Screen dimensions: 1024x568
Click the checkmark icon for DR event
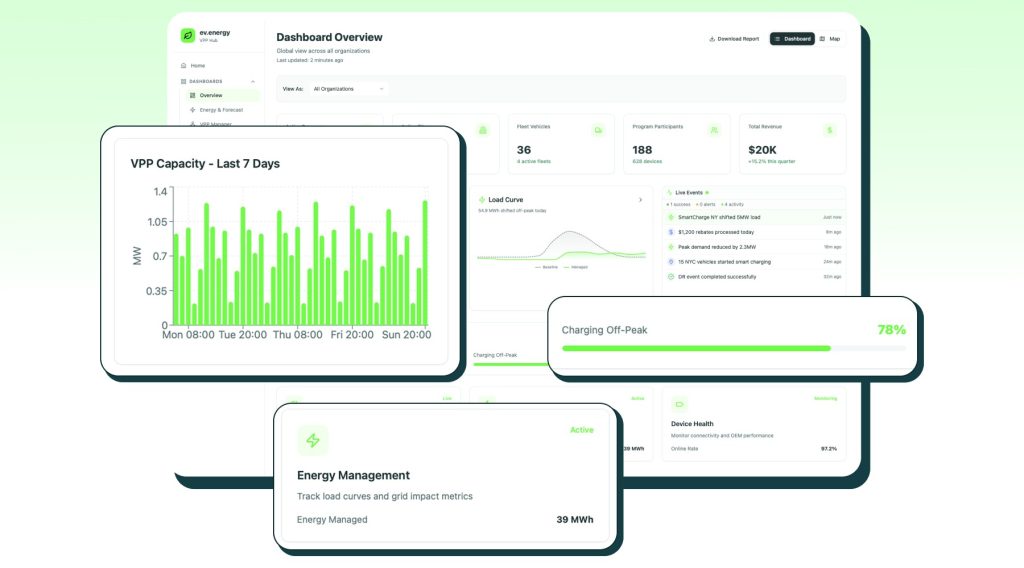pyautogui.click(x=671, y=276)
